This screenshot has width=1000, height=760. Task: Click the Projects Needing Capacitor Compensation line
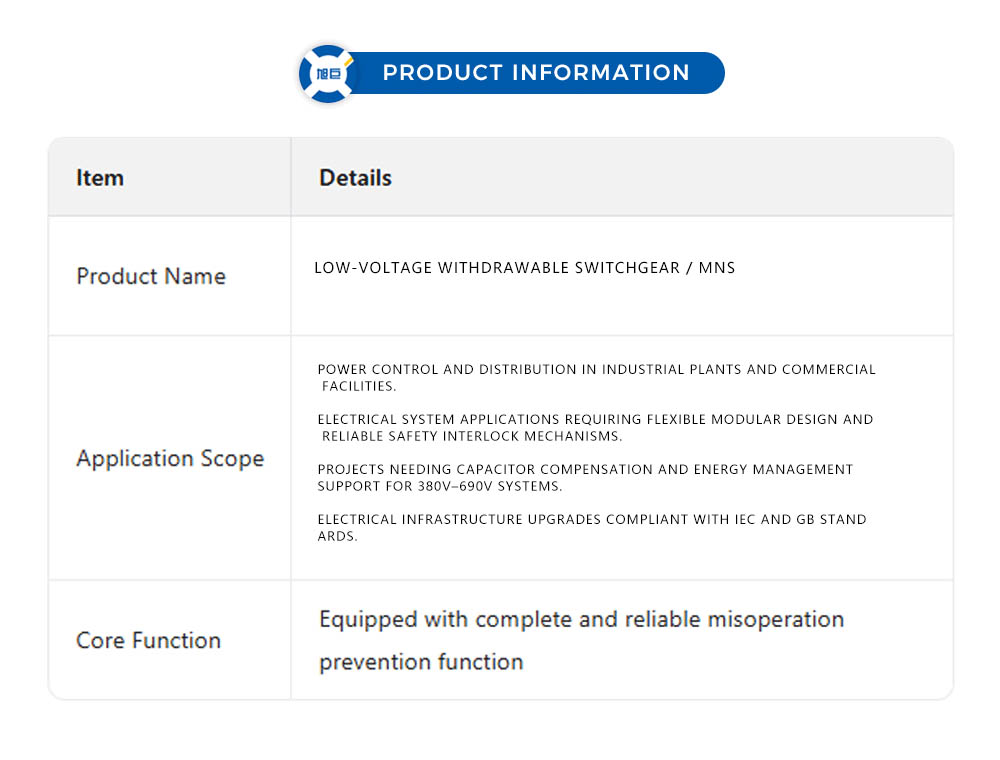tap(585, 470)
